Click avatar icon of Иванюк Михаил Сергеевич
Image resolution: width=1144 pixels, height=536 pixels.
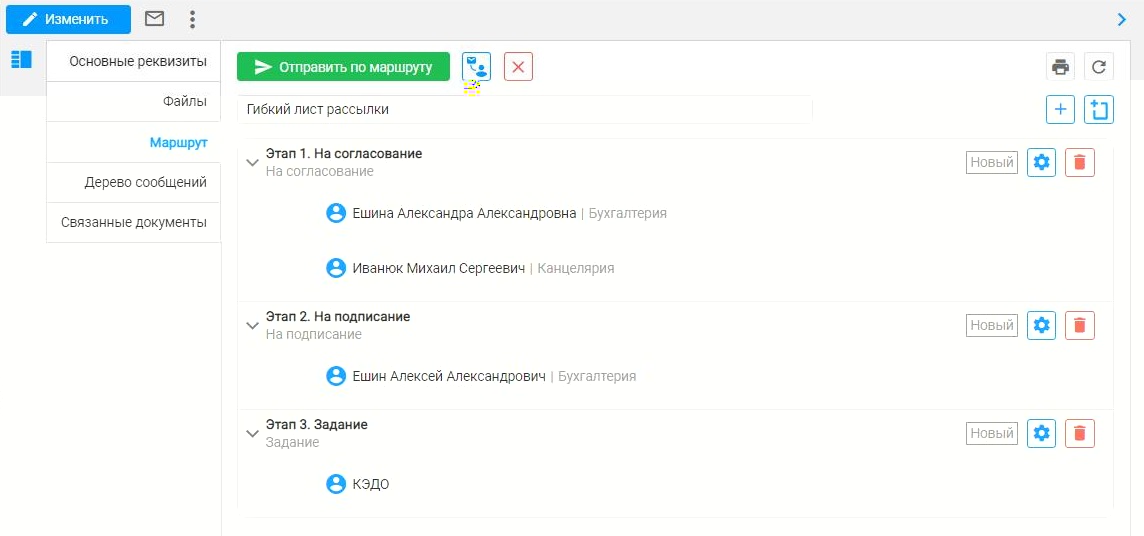(x=336, y=268)
